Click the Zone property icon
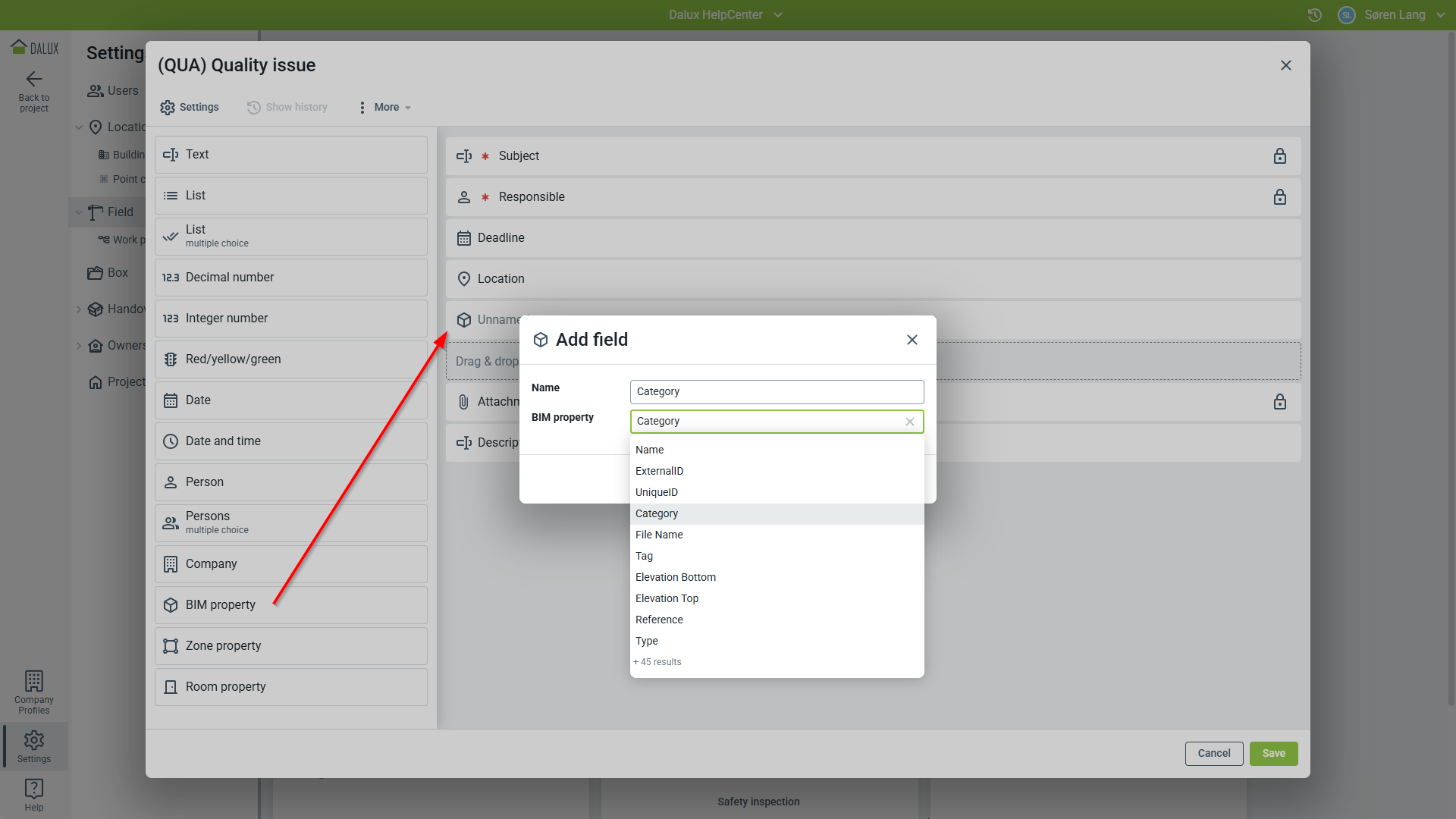The width and height of the screenshot is (1456, 819). coord(171,646)
